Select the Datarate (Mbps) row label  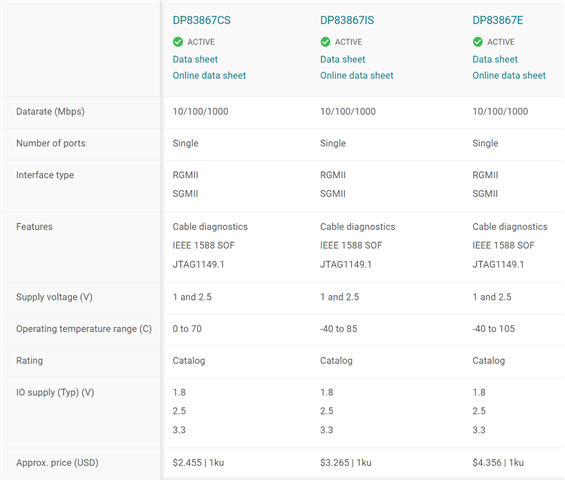(x=50, y=111)
